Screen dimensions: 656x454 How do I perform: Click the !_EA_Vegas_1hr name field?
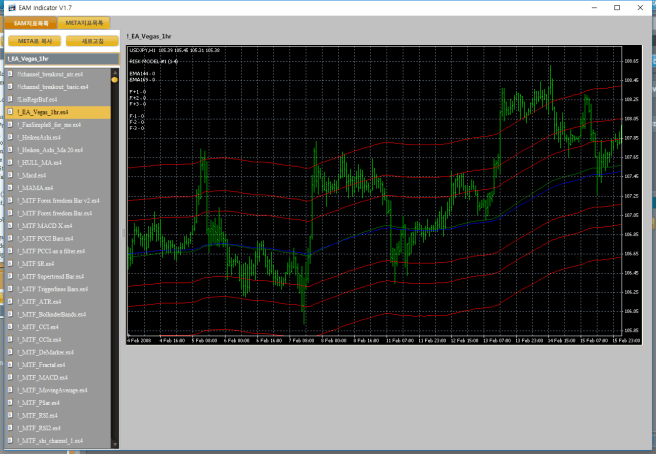tap(60, 60)
